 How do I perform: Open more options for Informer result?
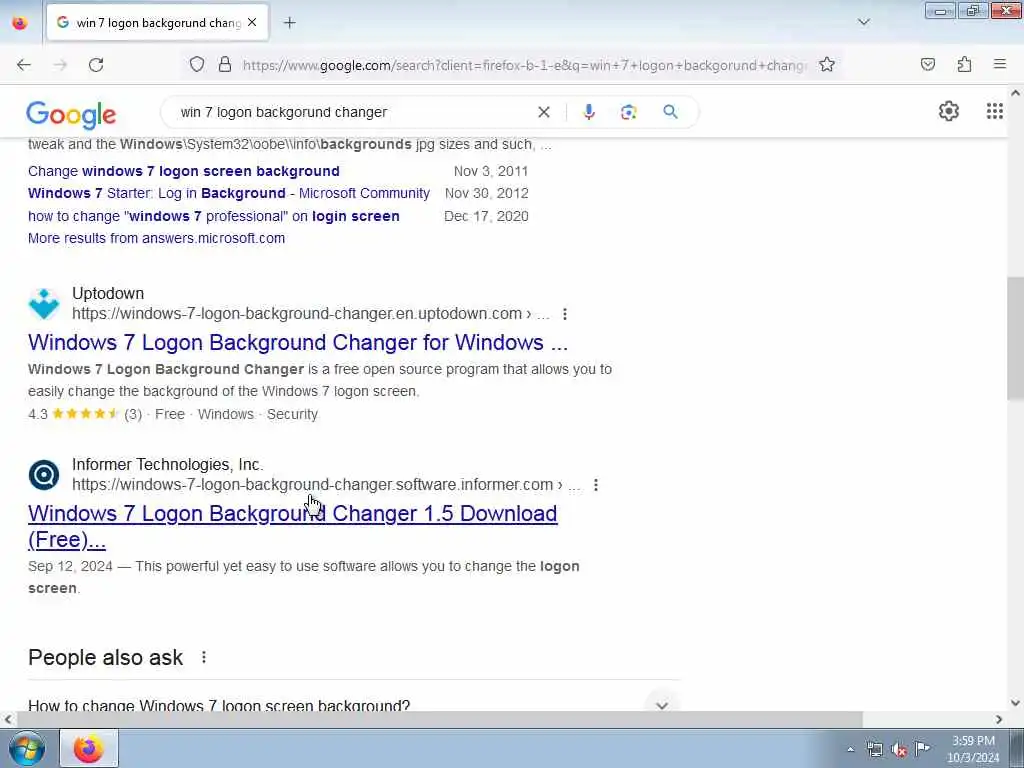pos(596,485)
